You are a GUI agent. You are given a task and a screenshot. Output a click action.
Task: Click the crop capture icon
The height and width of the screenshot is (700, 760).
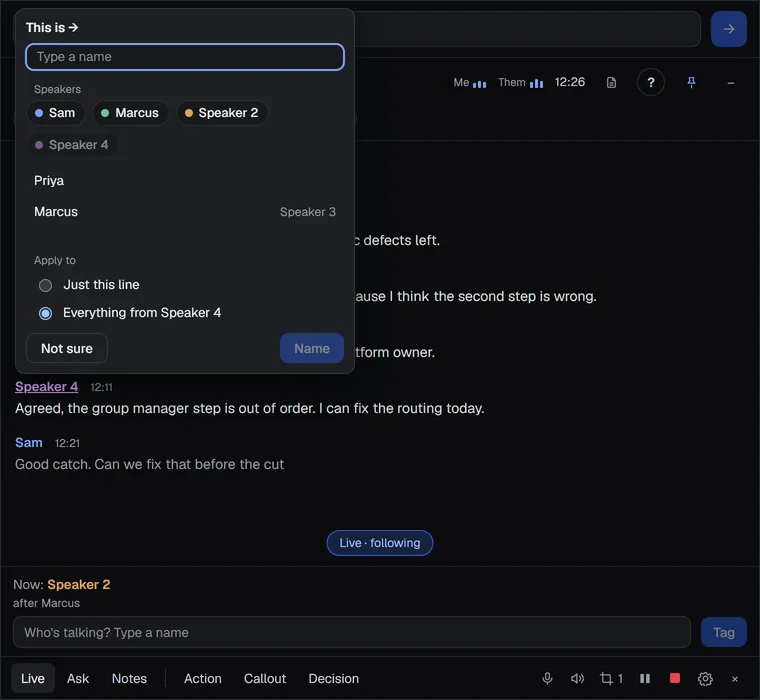click(611, 678)
